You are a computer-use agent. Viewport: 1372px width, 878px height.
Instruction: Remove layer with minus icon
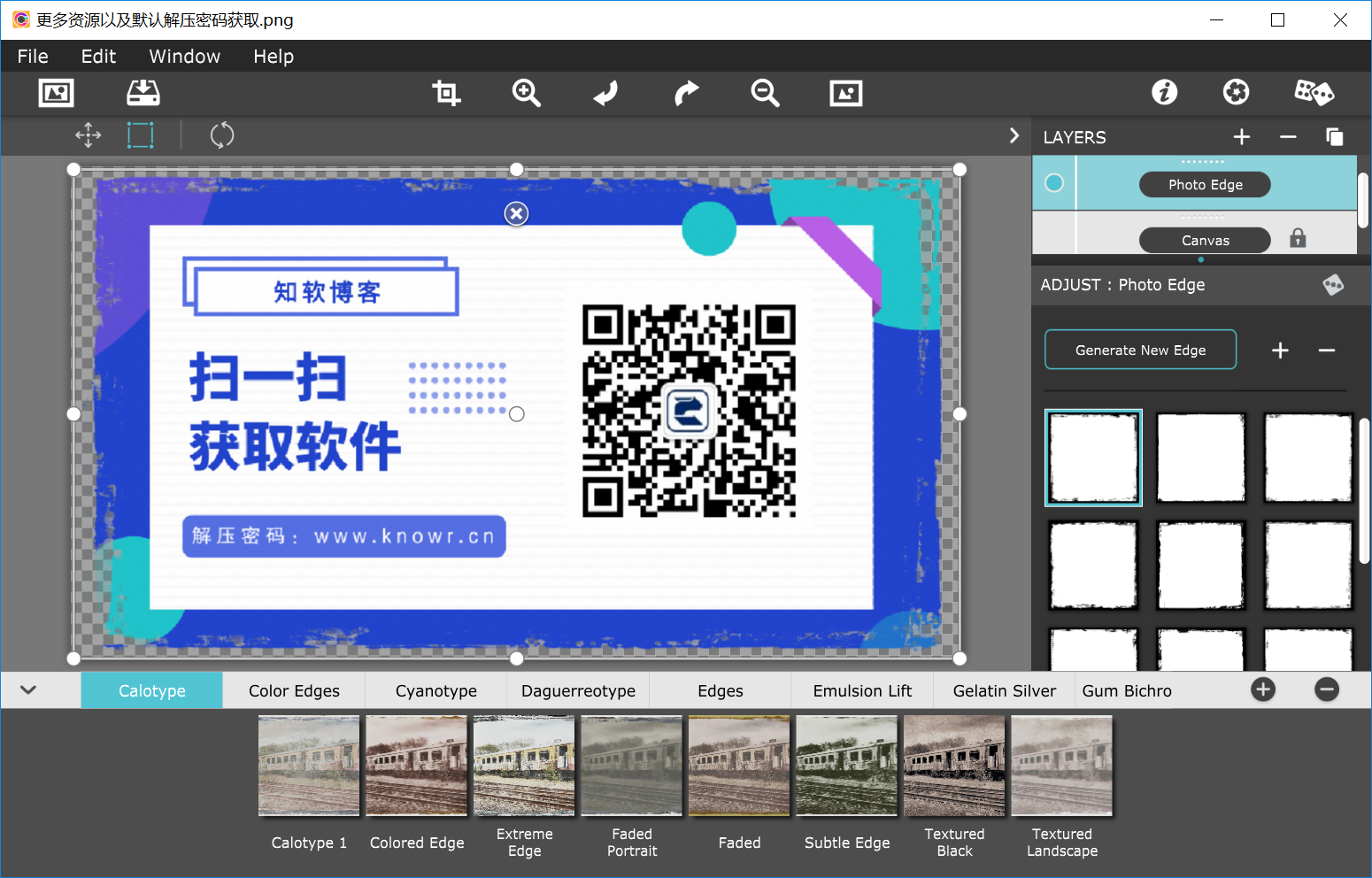pos(1288,137)
